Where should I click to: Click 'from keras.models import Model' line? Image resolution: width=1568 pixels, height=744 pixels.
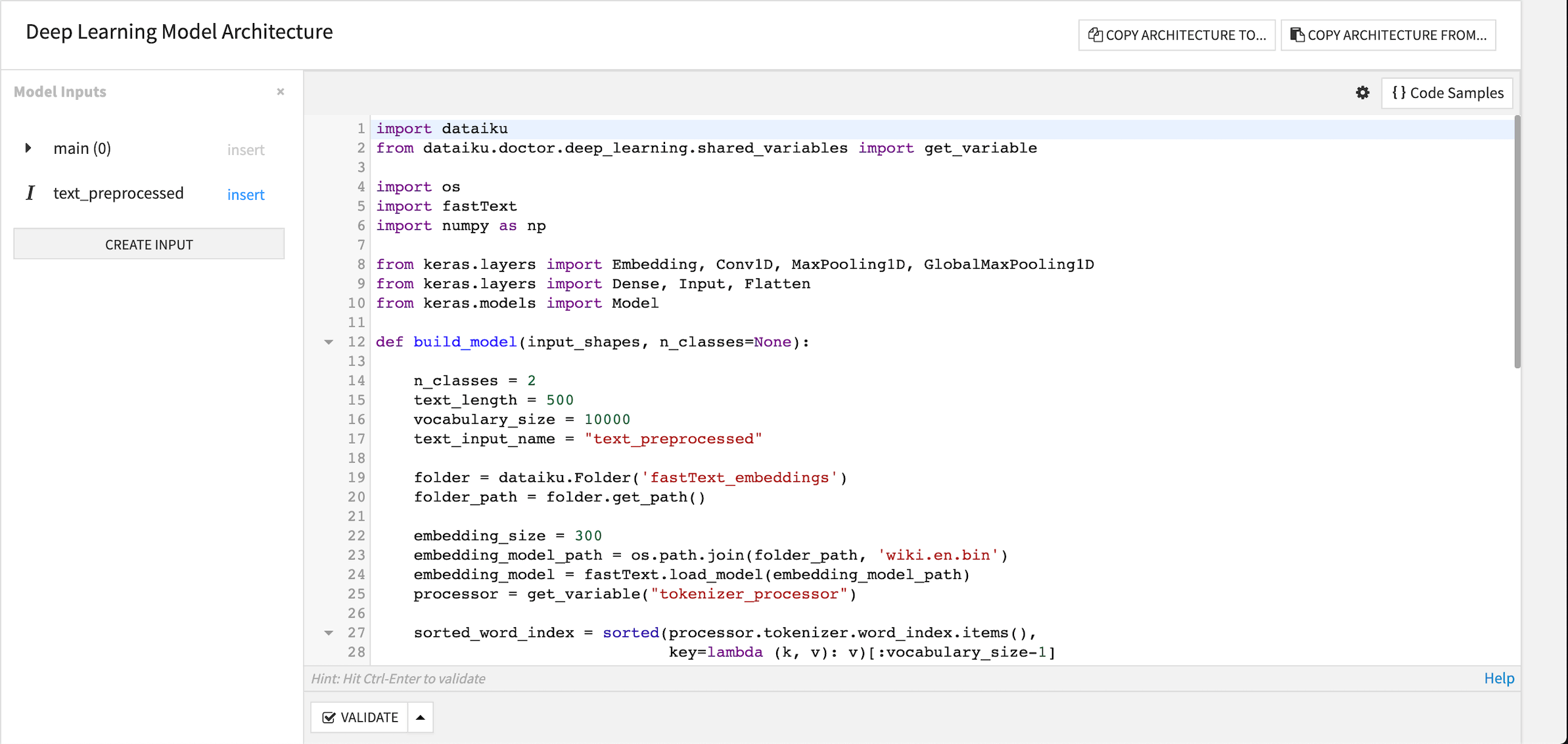click(x=517, y=303)
